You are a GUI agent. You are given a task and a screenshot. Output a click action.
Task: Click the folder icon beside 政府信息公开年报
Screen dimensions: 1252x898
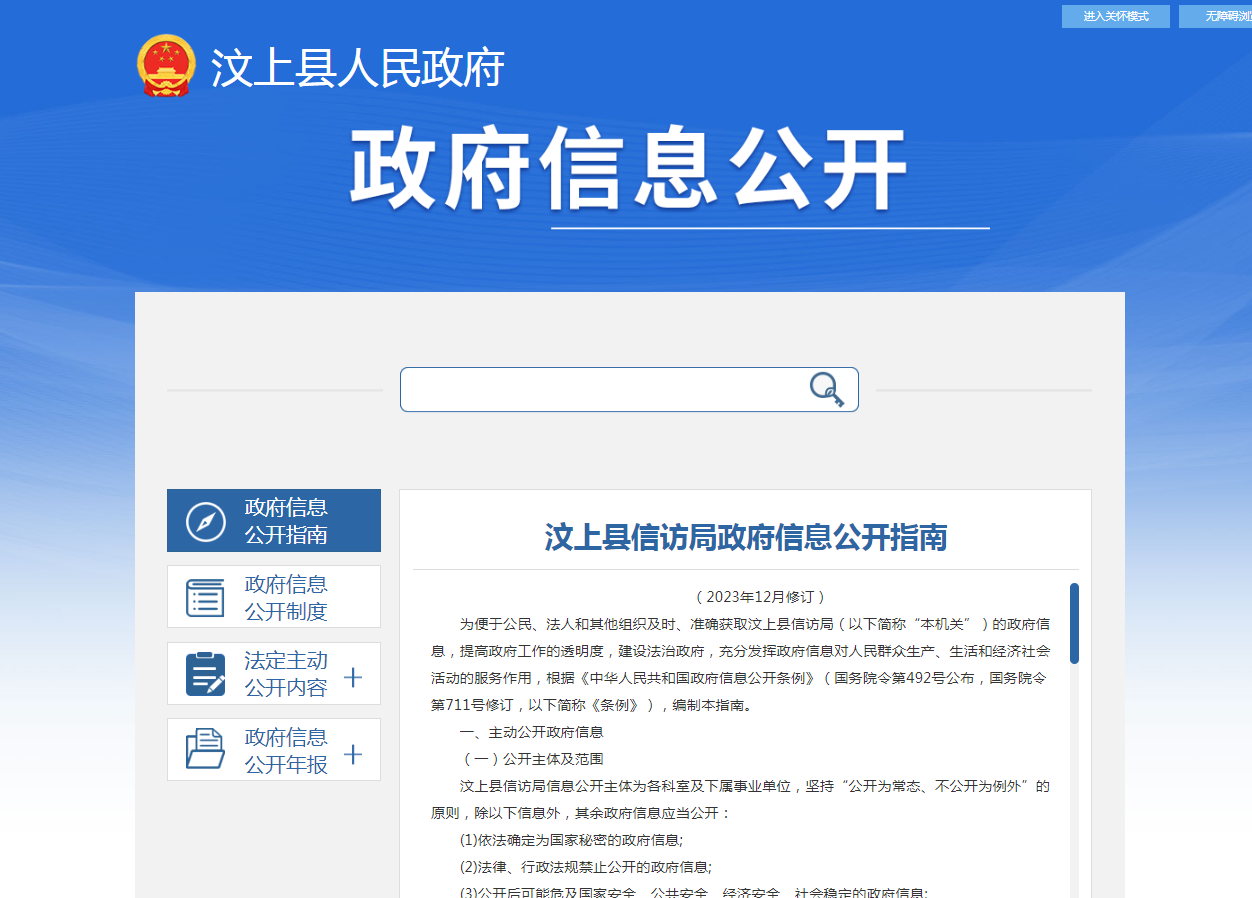coord(206,750)
